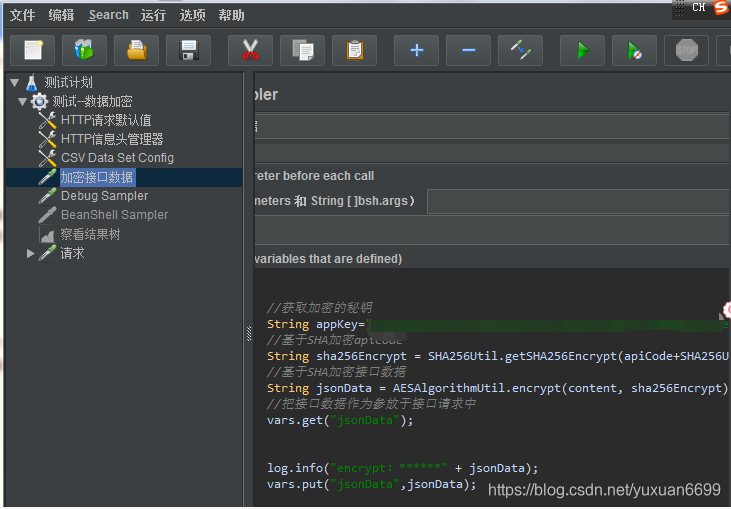
Task: Select the 测试--数据加密 thread group
Action: pyautogui.click(x=92, y=102)
